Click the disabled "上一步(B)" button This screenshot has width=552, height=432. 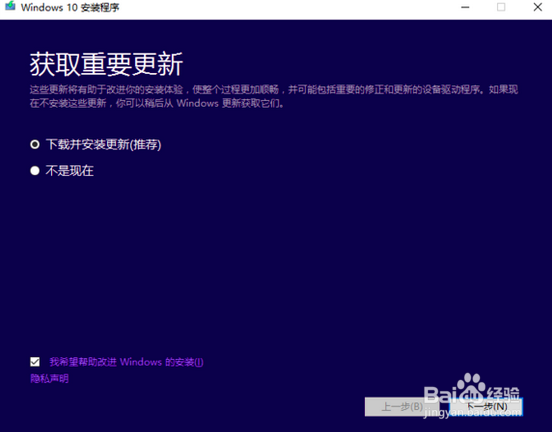coord(402,407)
